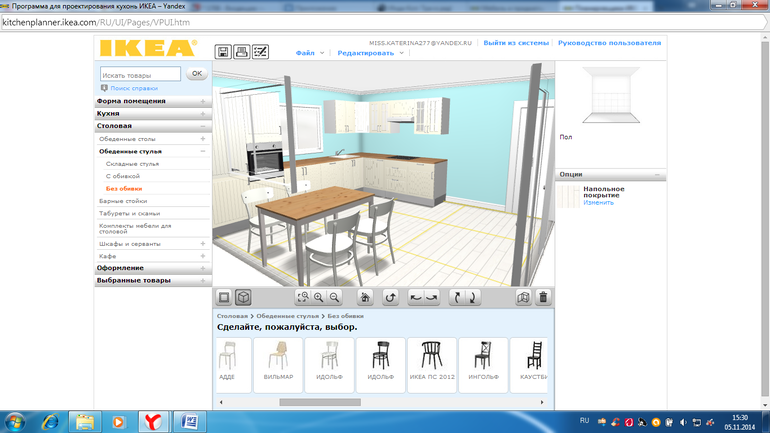Select the С обивкой subcategory
Image resolution: width=770 pixels, height=433 pixels.
(123, 176)
